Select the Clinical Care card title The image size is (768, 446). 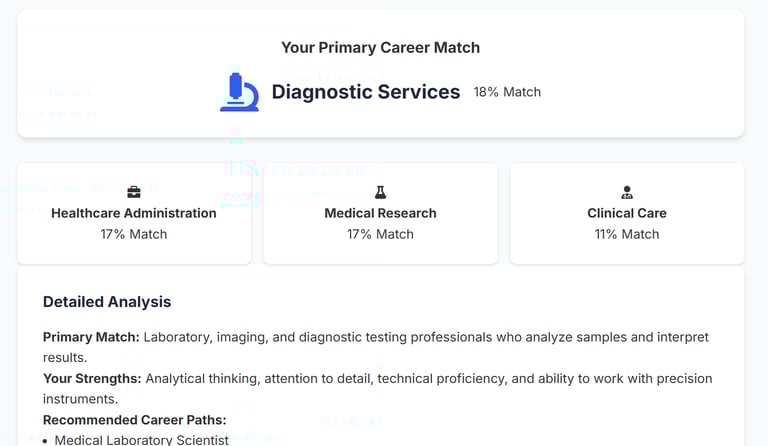click(x=627, y=213)
